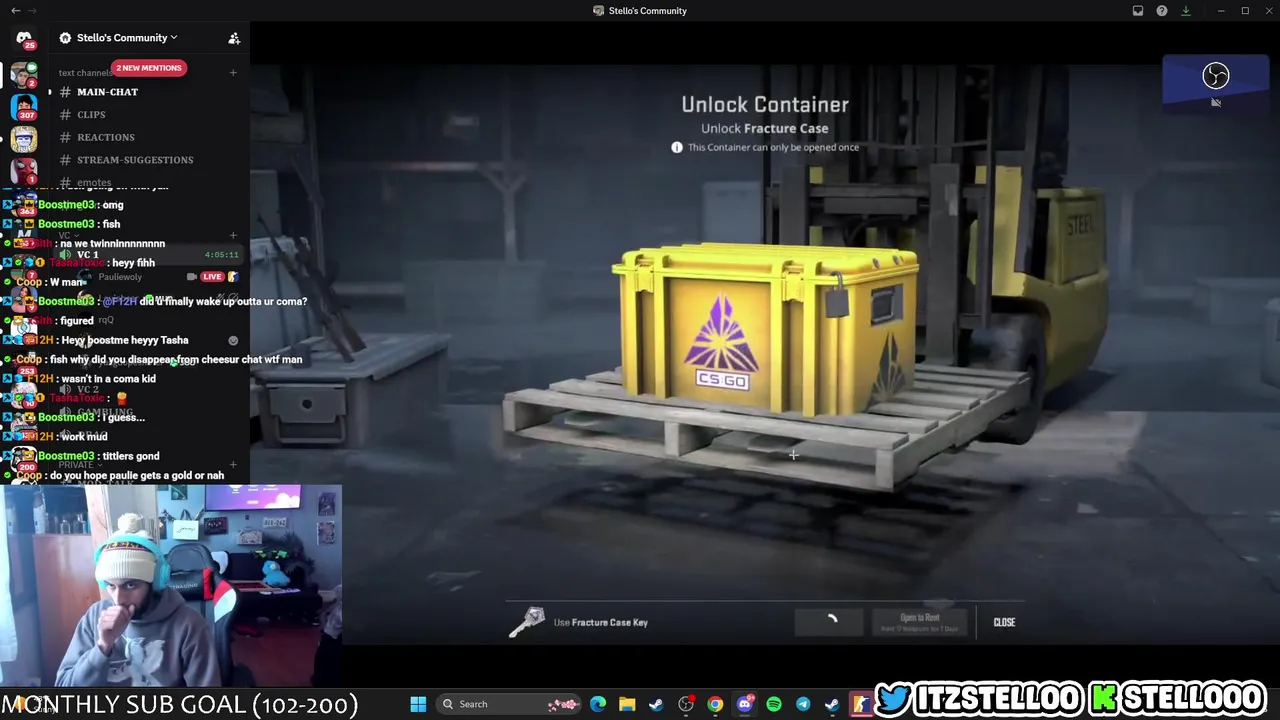Add a text channel with plus icon
Screen dimensions: 1280x720
pyautogui.click(x=233, y=72)
